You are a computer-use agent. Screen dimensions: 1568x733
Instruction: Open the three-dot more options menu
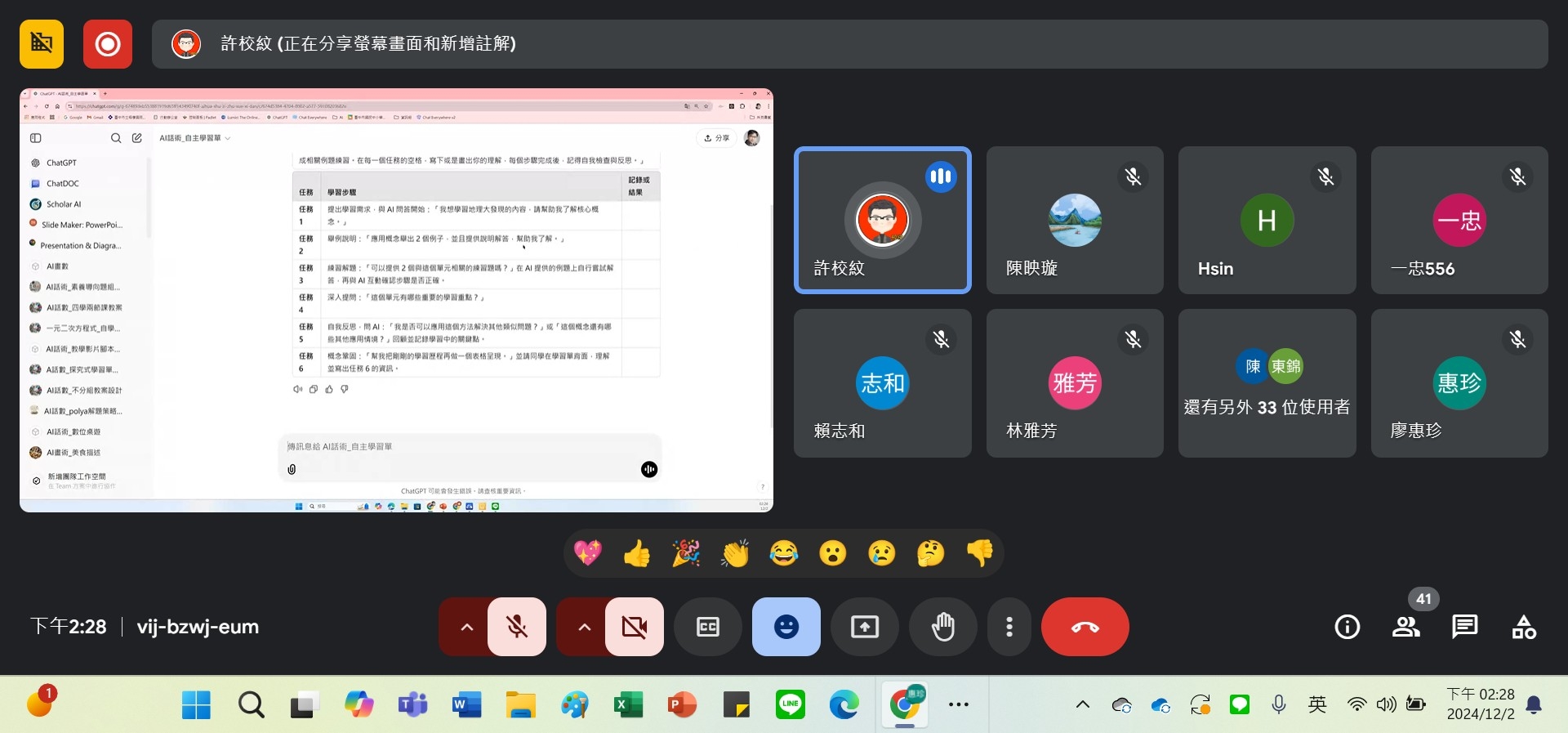pyautogui.click(x=1009, y=627)
